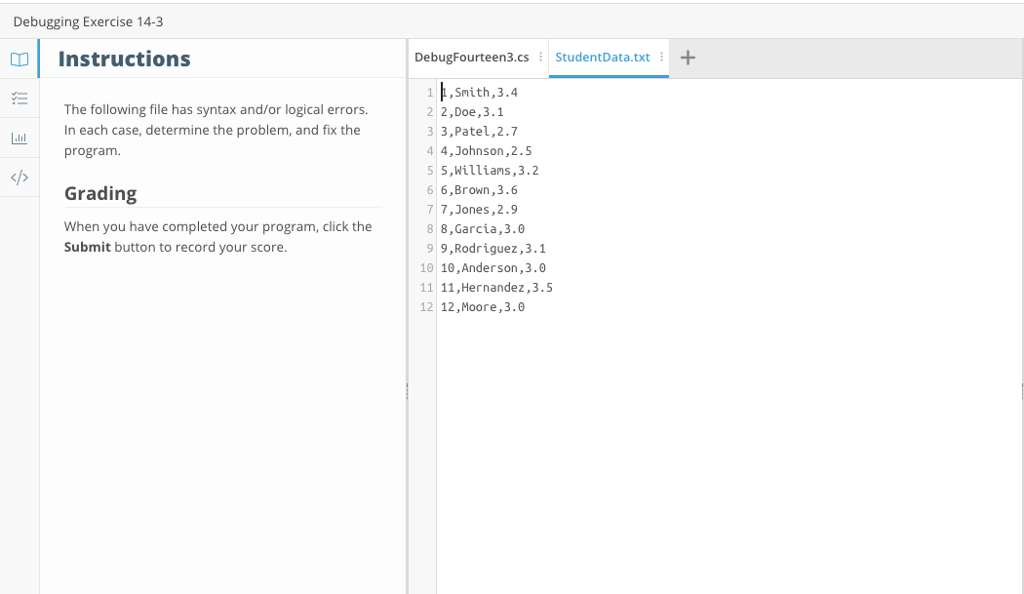This screenshot has width=1024, height=594.
Task: Open the options menu on DebugFourteen3.cs tab
Action: pyautogui.click(x=541, y=57)
